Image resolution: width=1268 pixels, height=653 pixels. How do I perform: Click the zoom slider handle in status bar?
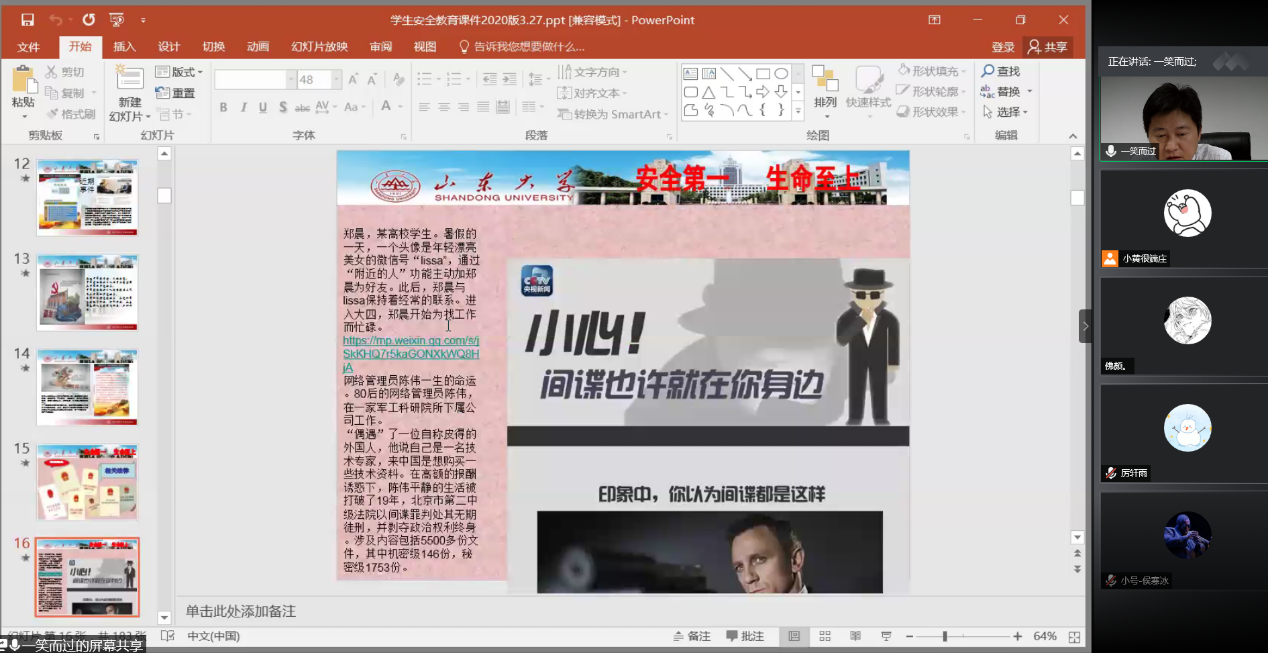[x=944, y=636]
